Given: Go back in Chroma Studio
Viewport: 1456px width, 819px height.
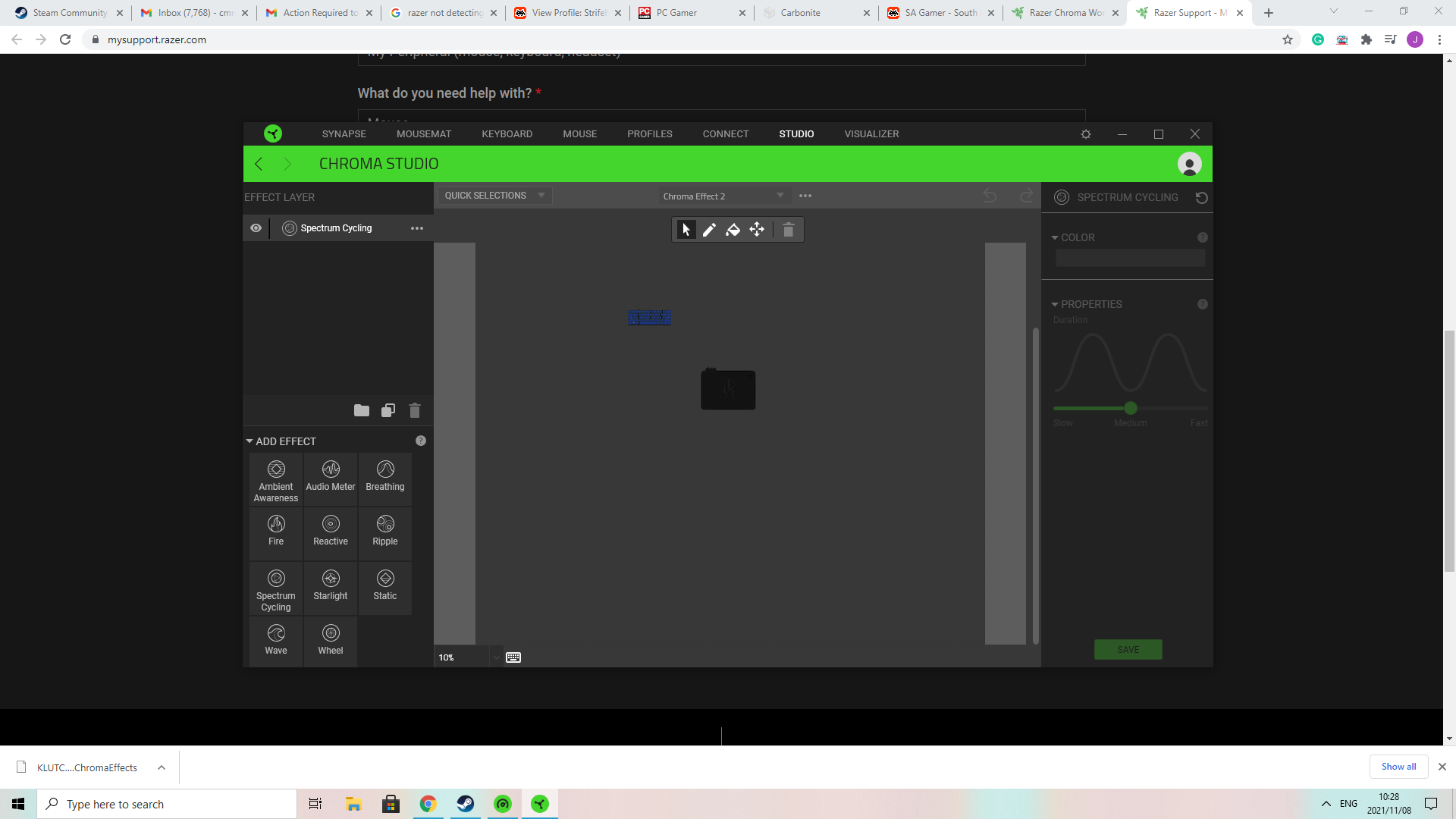Looking at the screenshot, I should coord(259,164).
